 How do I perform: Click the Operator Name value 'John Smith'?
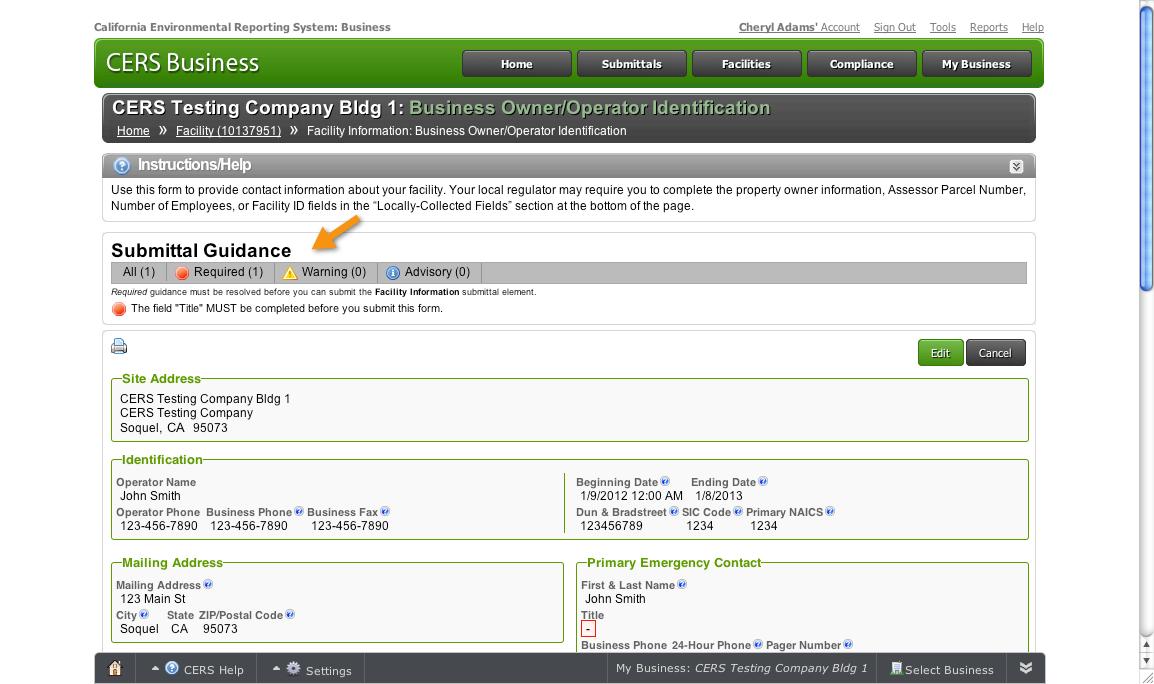coord(150,496)
